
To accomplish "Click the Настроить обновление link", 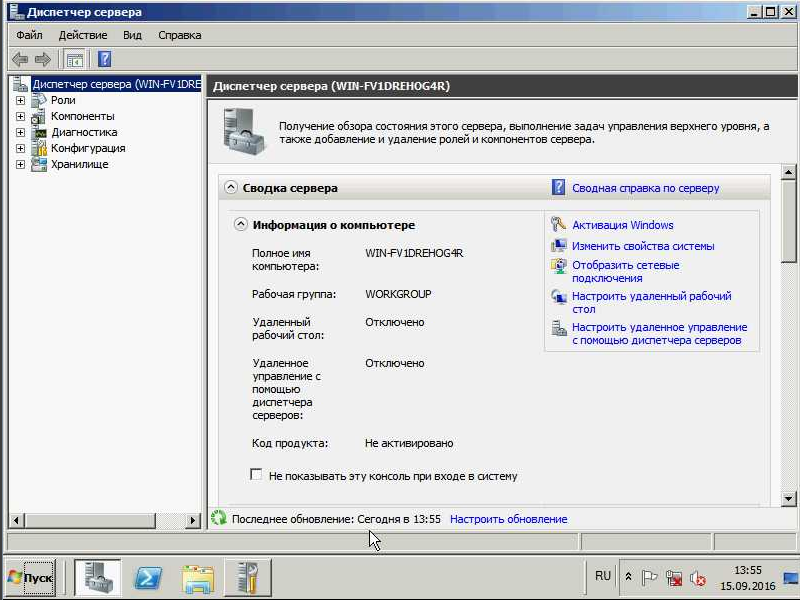I will pyautogui.click(x=509, y=519).
